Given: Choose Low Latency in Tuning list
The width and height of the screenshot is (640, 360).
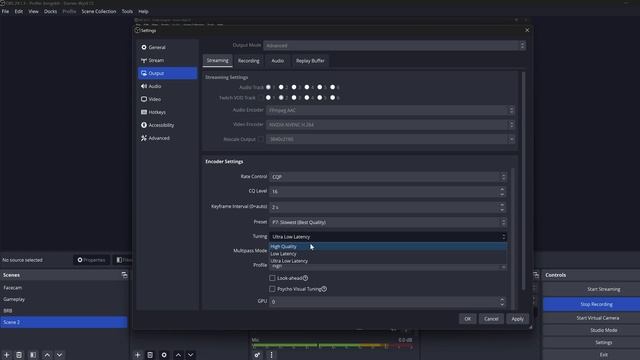Looking at the screenshot, I should pos(388,254).
